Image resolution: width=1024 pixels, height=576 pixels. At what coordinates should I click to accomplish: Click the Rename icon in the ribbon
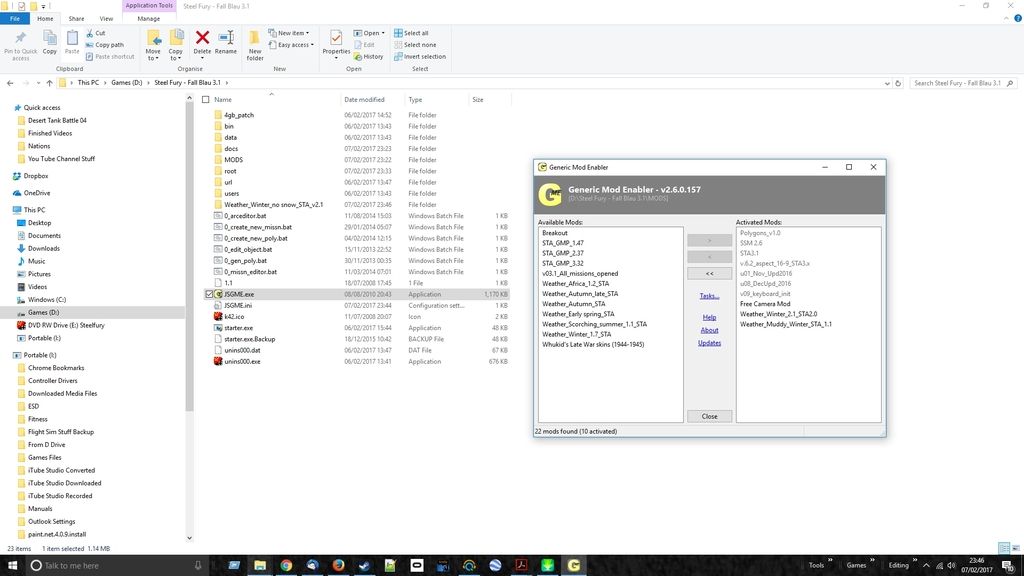click(226, 38)
